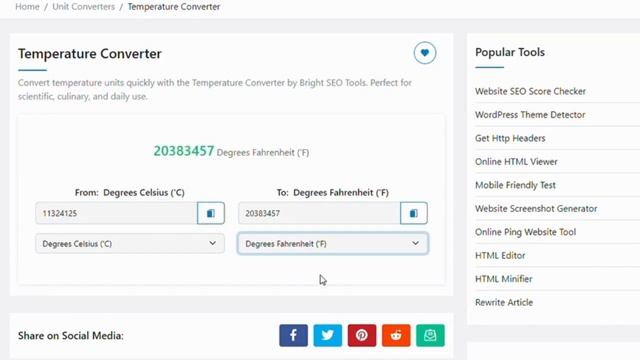Copy the Celsius input value
The height and width of the screenshot is (360, 640).
tap(211, 213)
